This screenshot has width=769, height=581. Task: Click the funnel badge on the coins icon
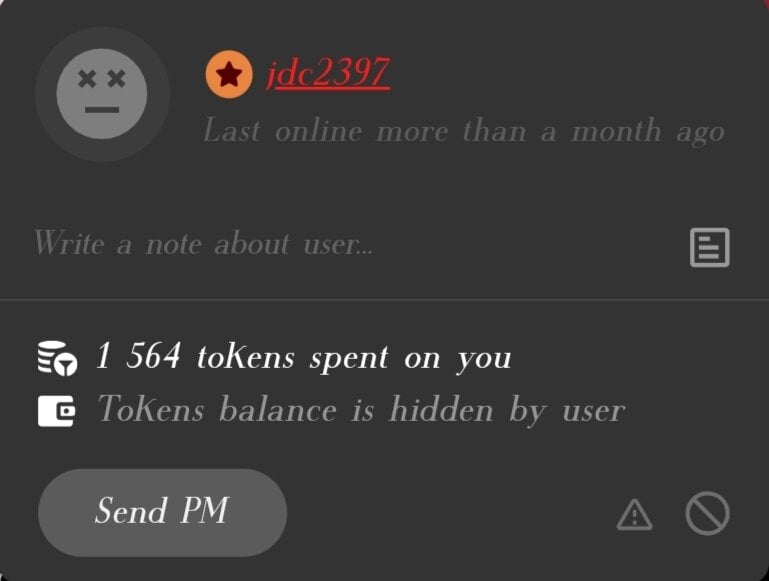point(66,364)
